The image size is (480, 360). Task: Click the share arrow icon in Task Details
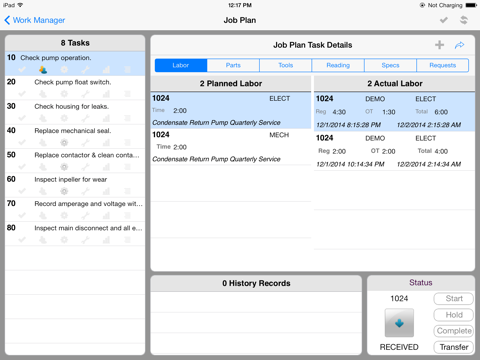[460, 45]
